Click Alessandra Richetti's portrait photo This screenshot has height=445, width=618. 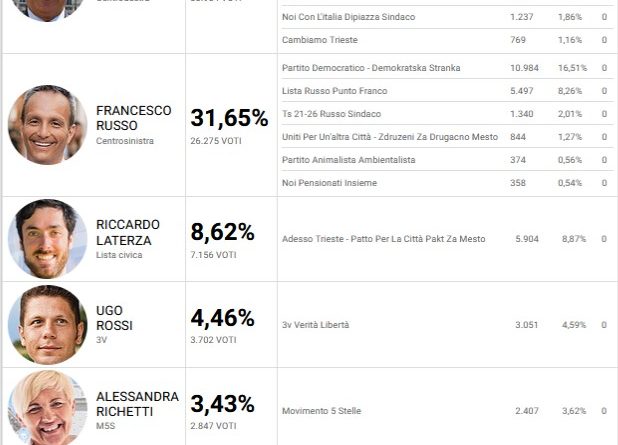tap(47, 408)
